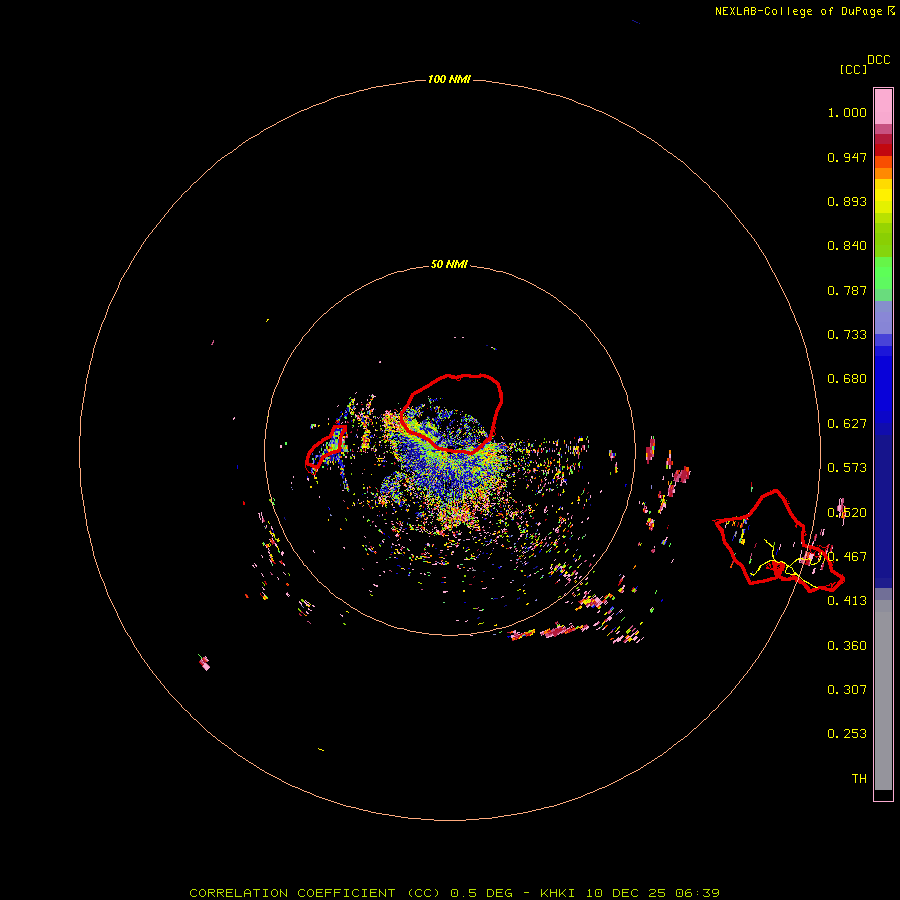This screenshot has height=900, width=900.
Task: Select the 0.787 legend value
Action: click(847, 290)
